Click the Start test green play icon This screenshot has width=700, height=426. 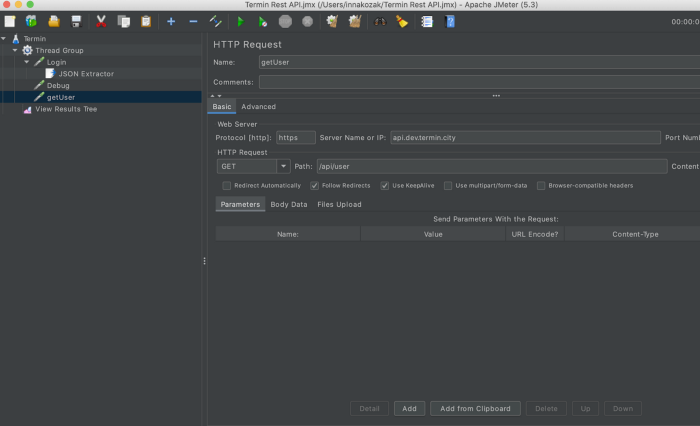pos(240,21)
